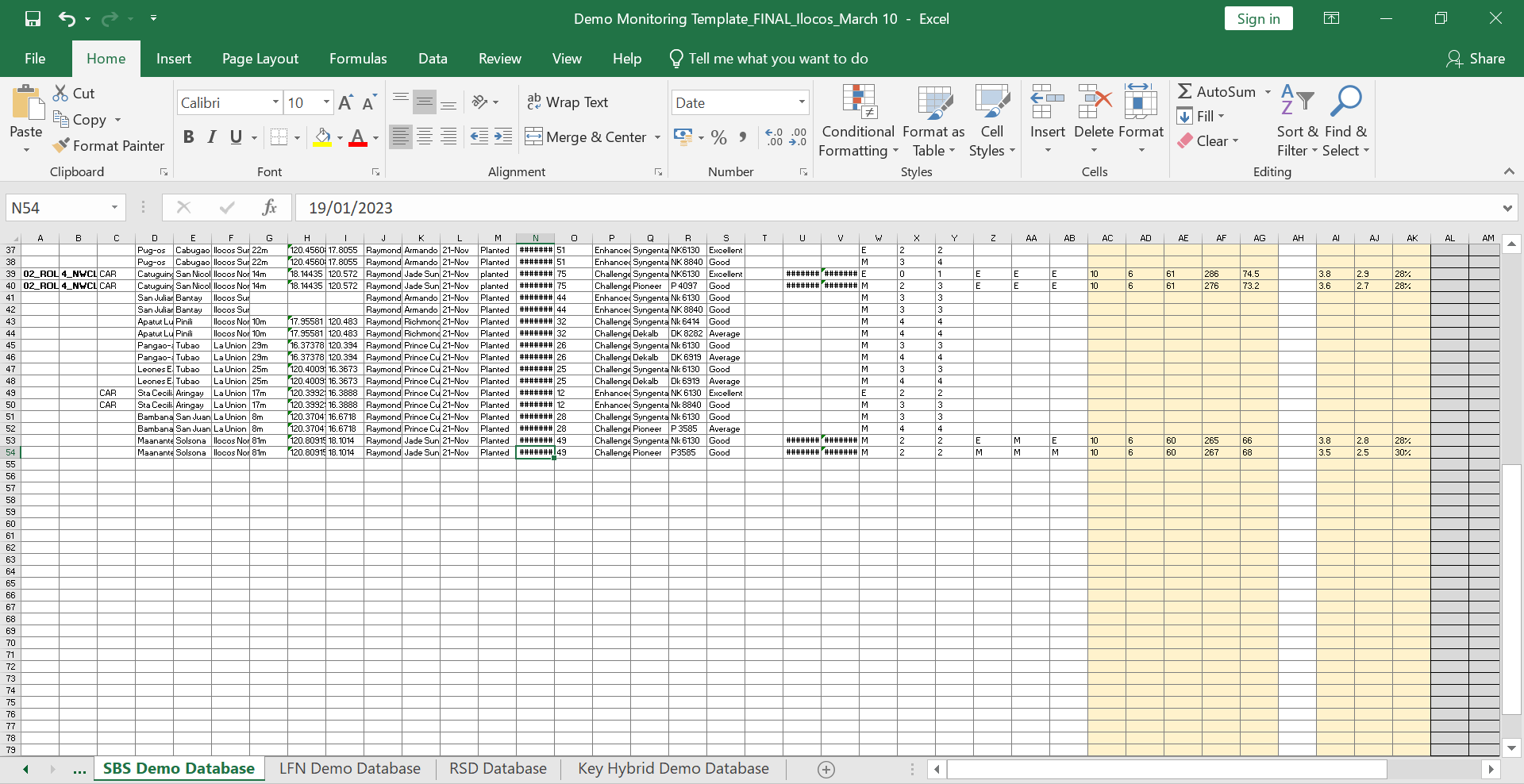The image size is (1524, 784).
Task: Activate Format Painter brush
Action: point(61,145)
